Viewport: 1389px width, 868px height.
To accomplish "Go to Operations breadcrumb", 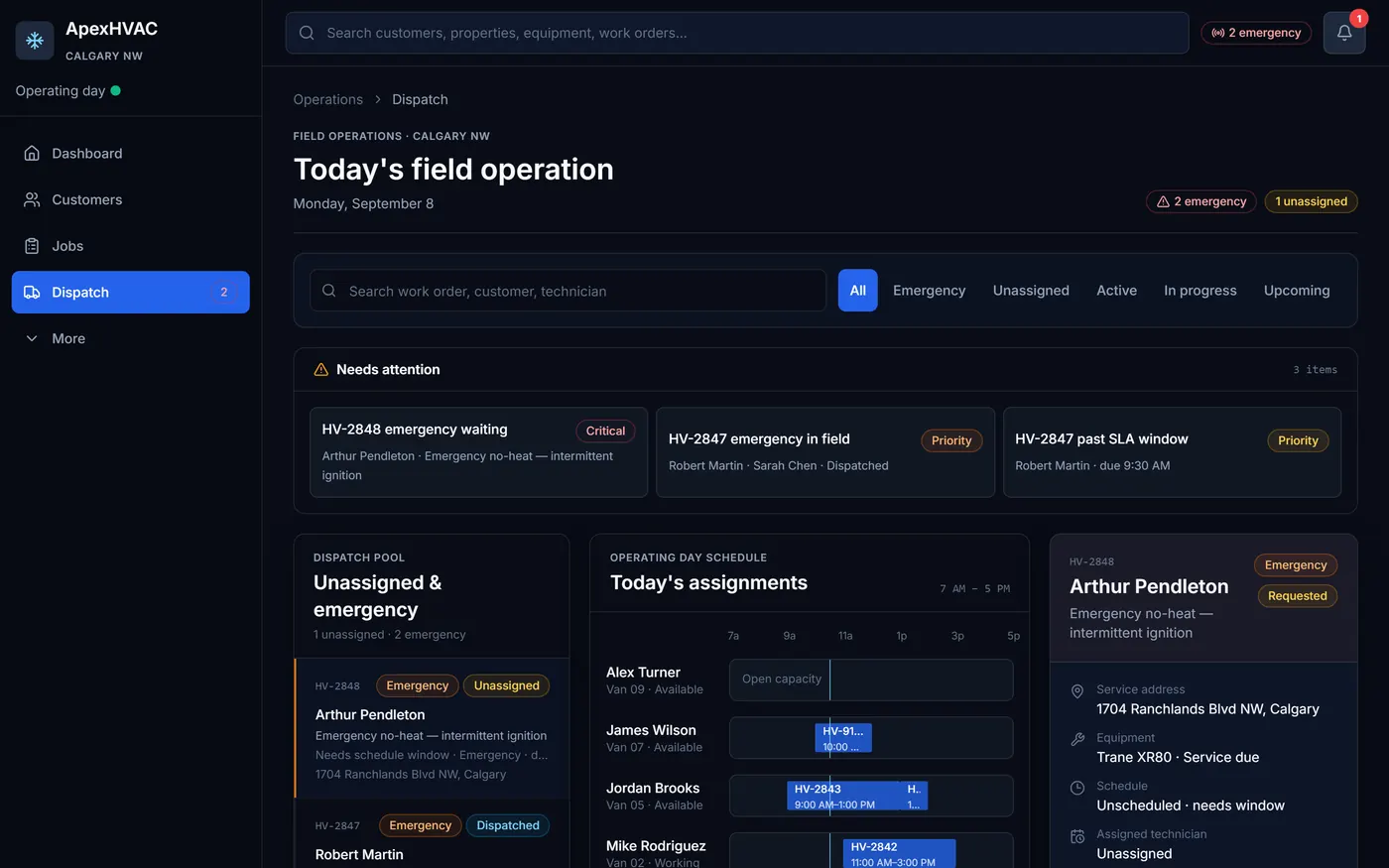I will pyautogui.click(x=328, y=99).
